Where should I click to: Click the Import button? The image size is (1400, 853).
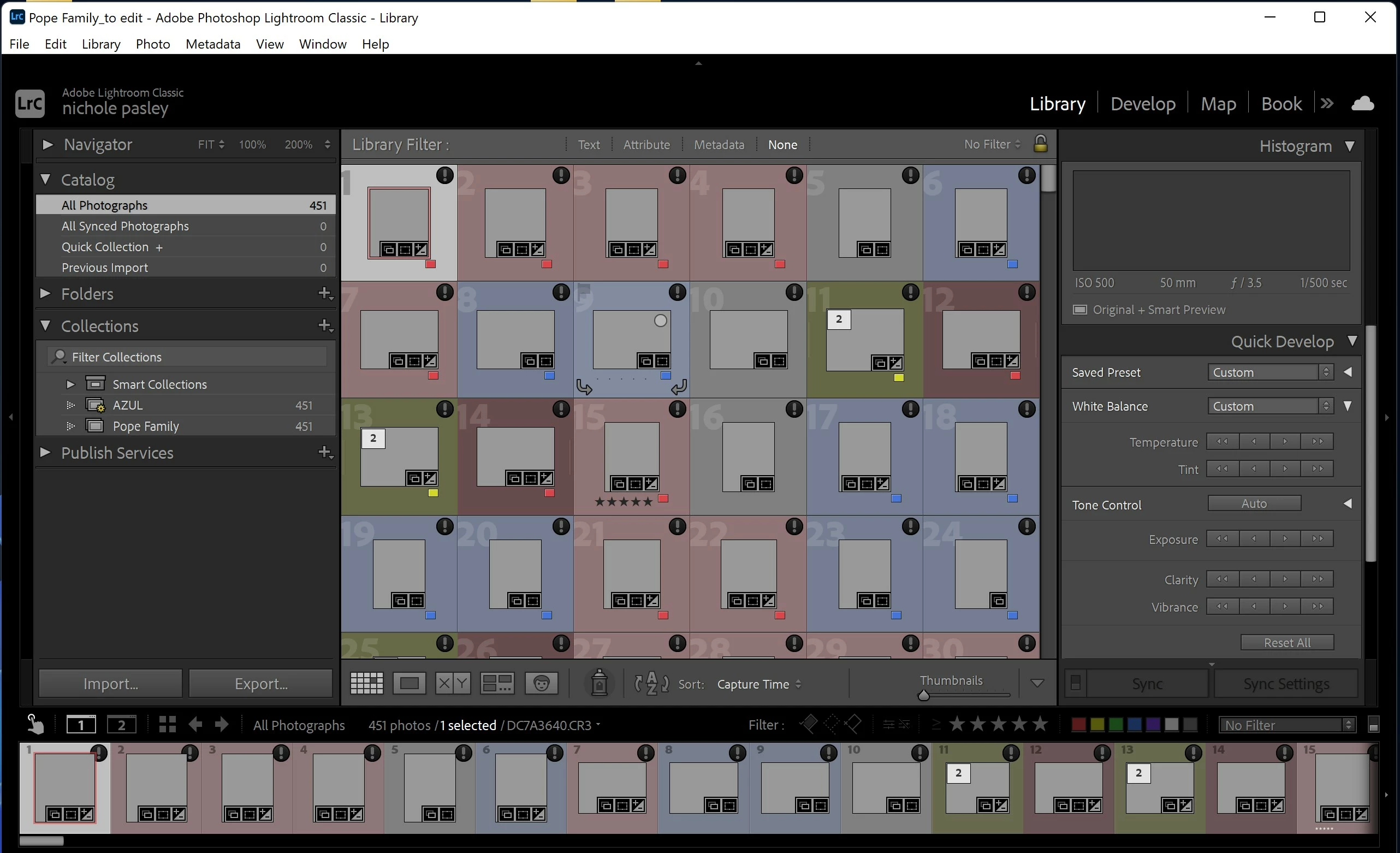click(110, 683)
